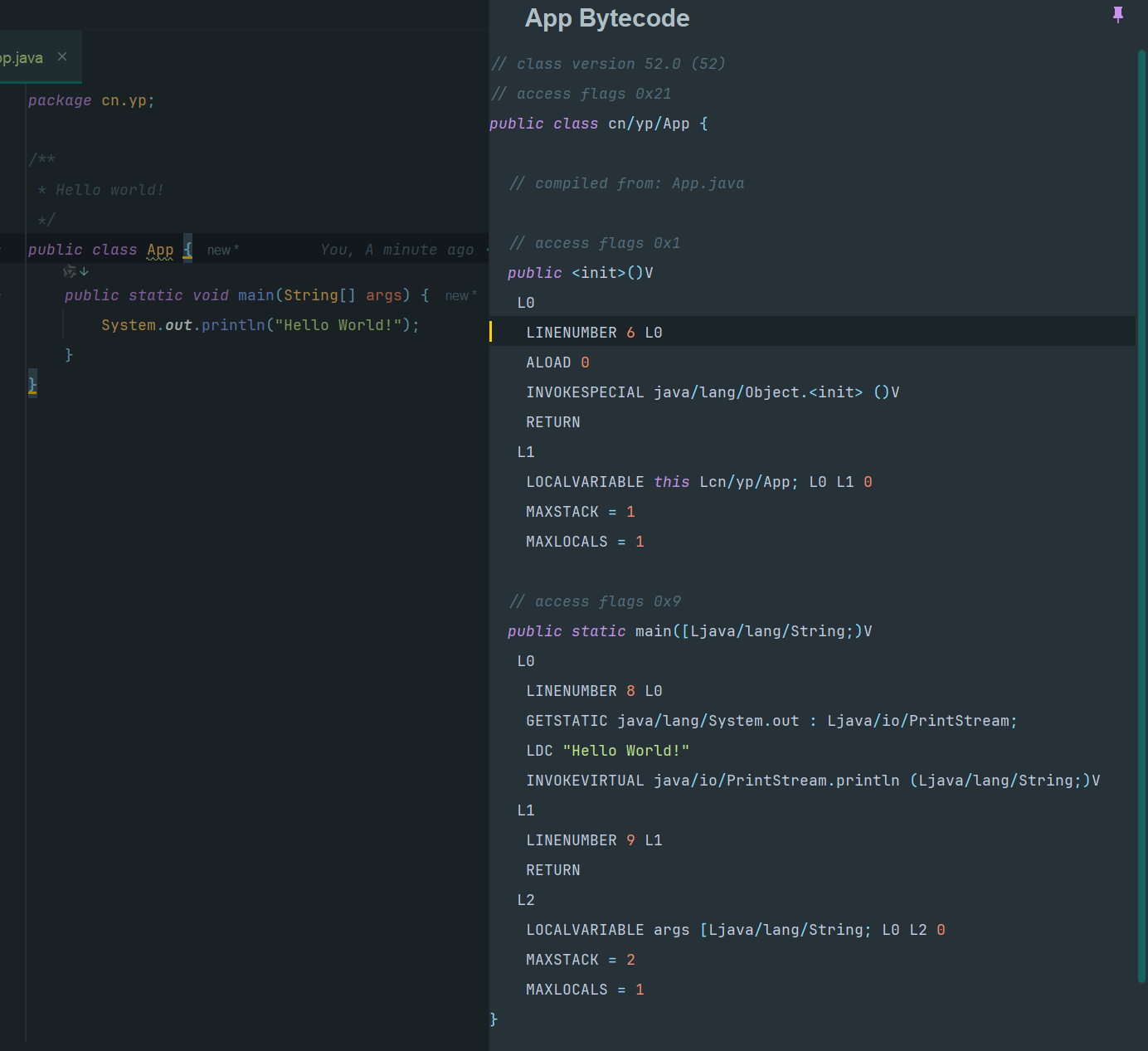The image size is (1148, 1051).
Task: Click 'LOCALVARIABLE args' bytecode line
Action: [x=736, y=930]
